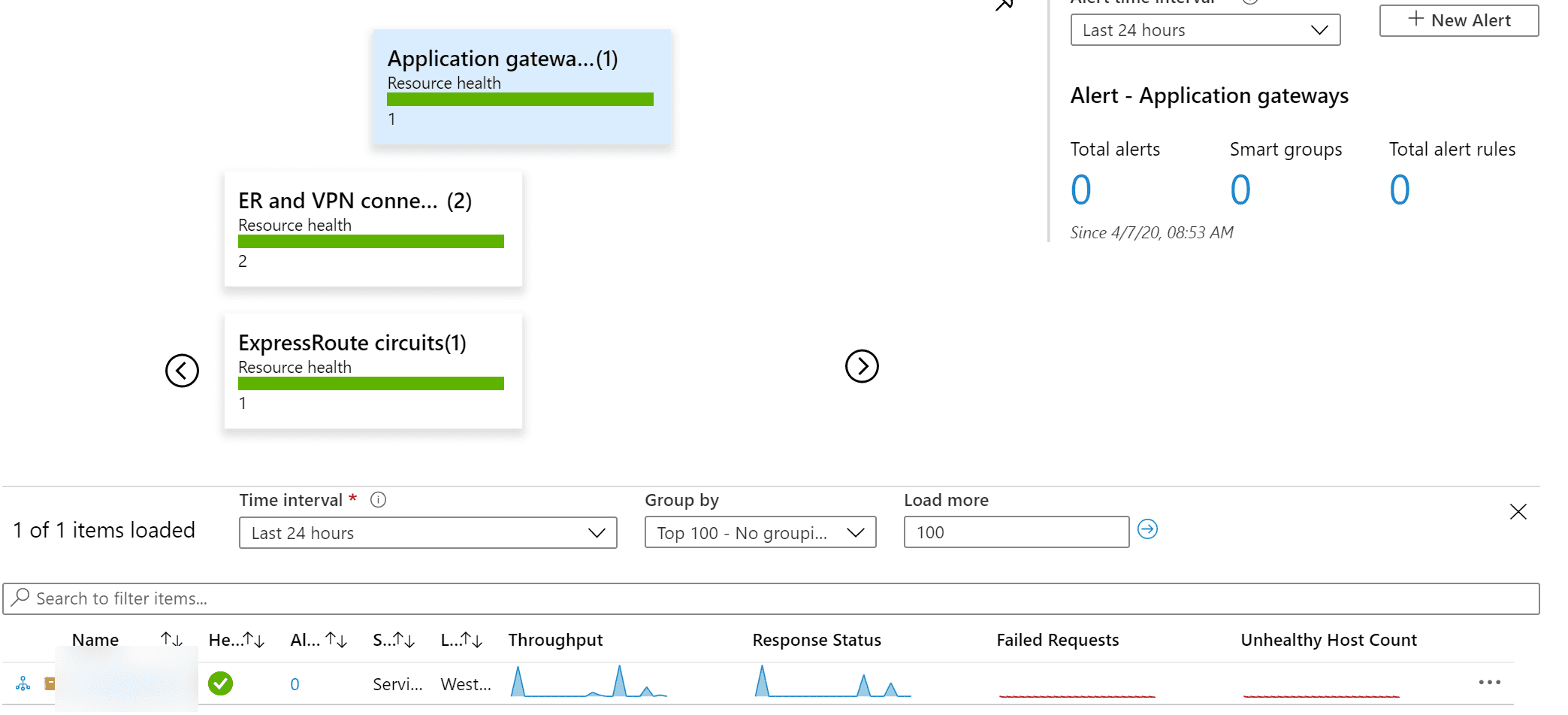Close the items panel with the X

click(x=1518, y=512)
